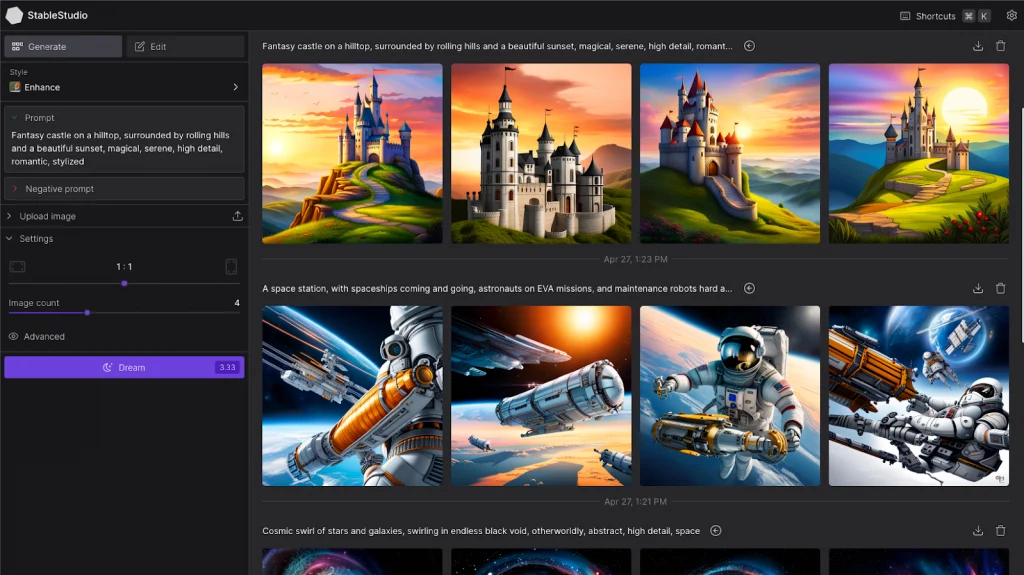Show Advanced settings with eye icon
Screen dimensions: 1024x575
[14, 337]
